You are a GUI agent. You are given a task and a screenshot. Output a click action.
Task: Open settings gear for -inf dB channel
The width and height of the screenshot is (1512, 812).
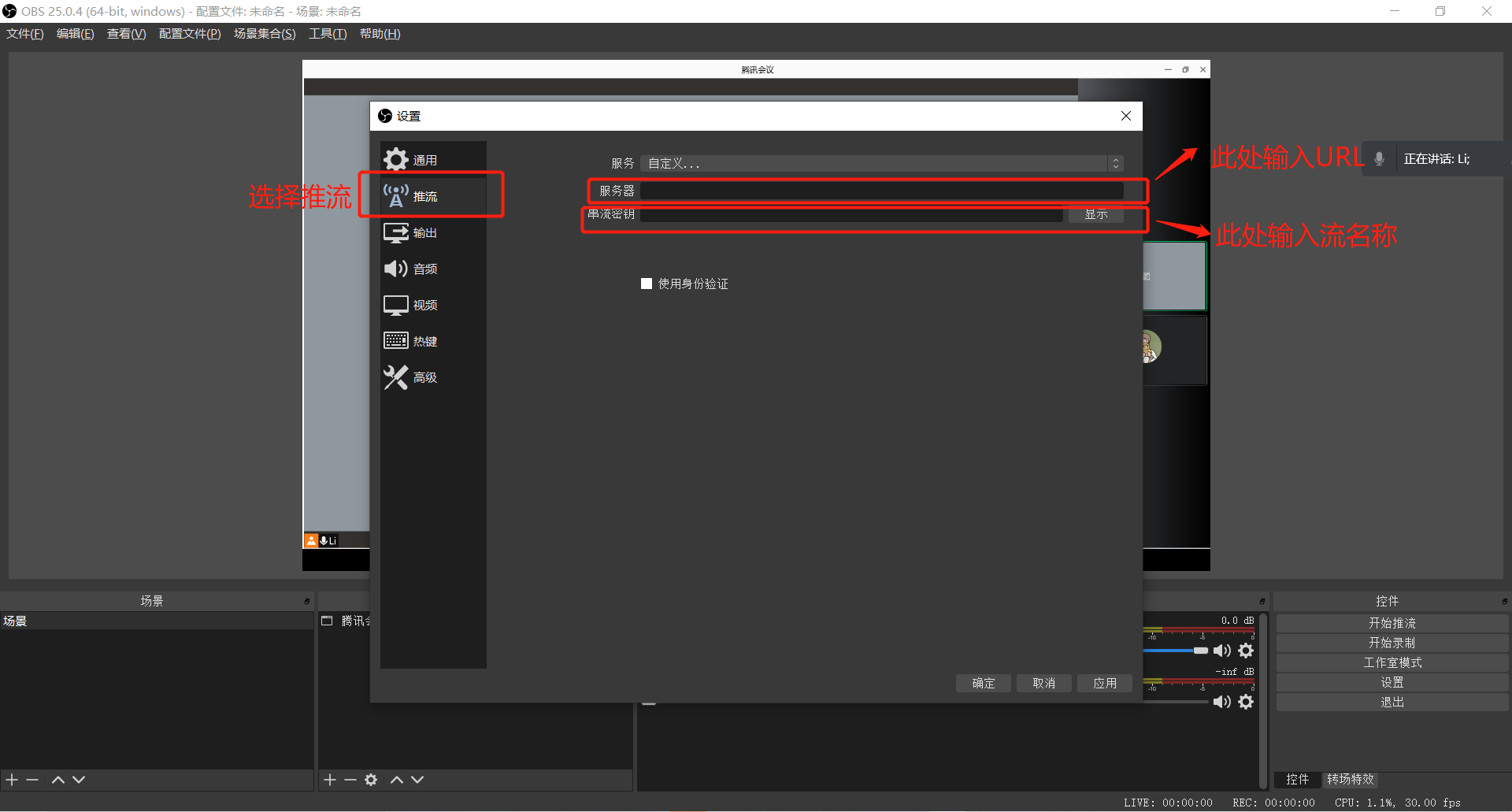(x=1246, y=702)
